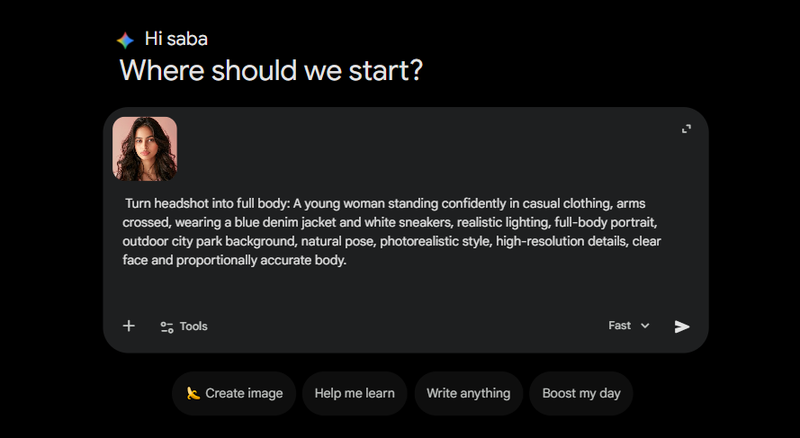Image resolution: width=800 pixels, height=438 pixels.
Task: Choose the Help me learn chip
Action: 354,393
